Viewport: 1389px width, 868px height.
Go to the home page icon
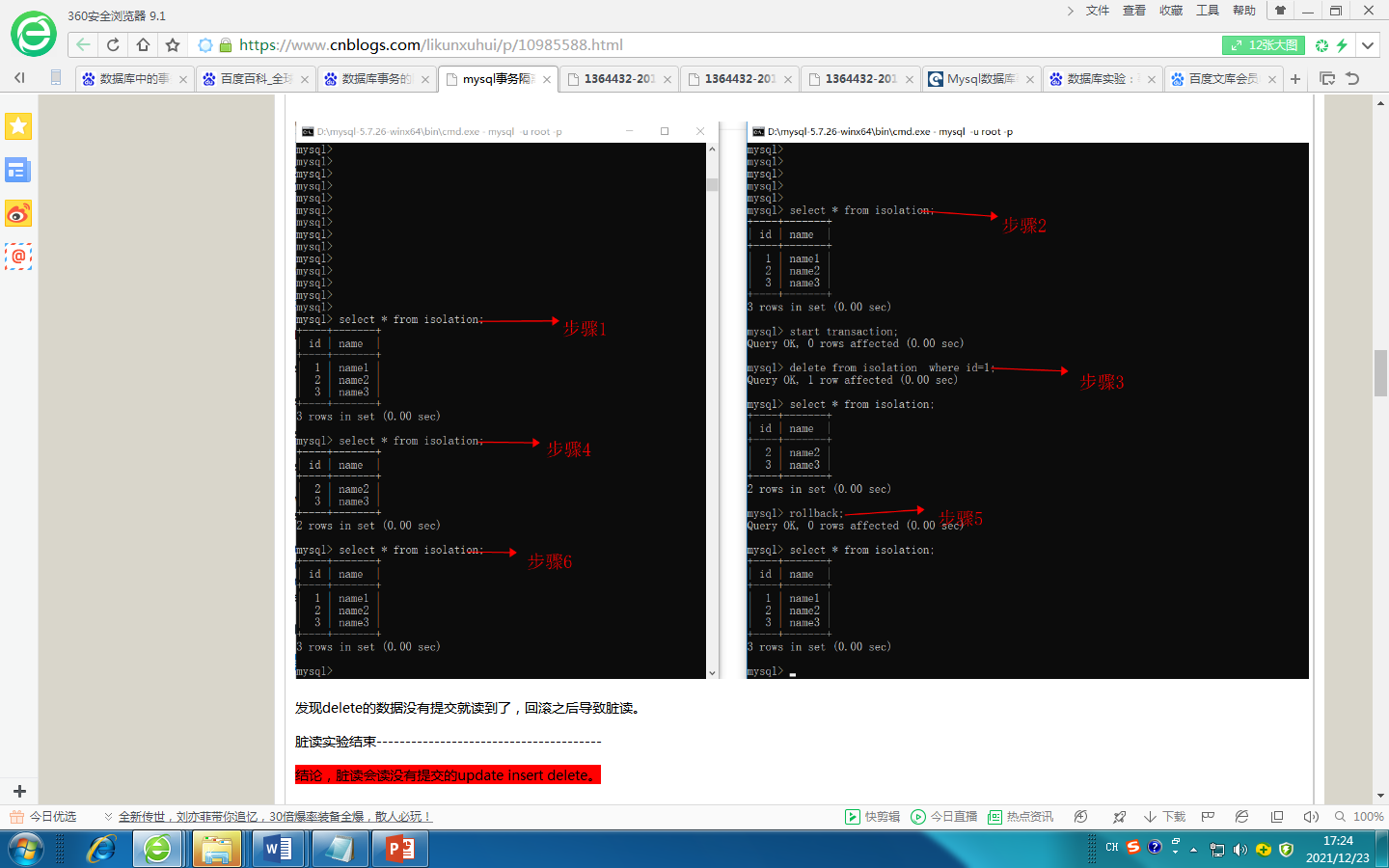pos(143,45)
